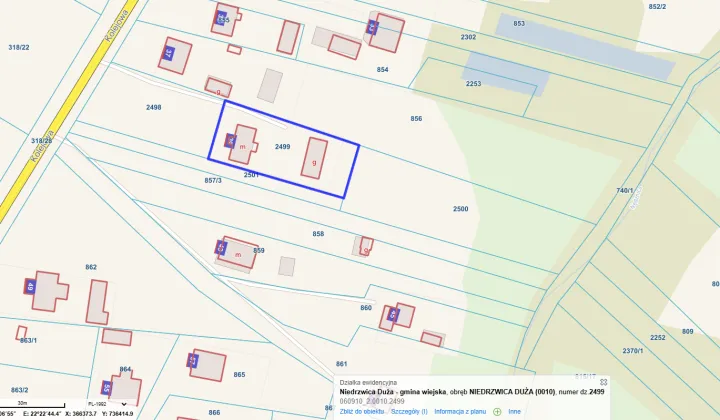Click the Y: 736414.9 coordinate readout
720x420 pixels.
click(118, 414)
